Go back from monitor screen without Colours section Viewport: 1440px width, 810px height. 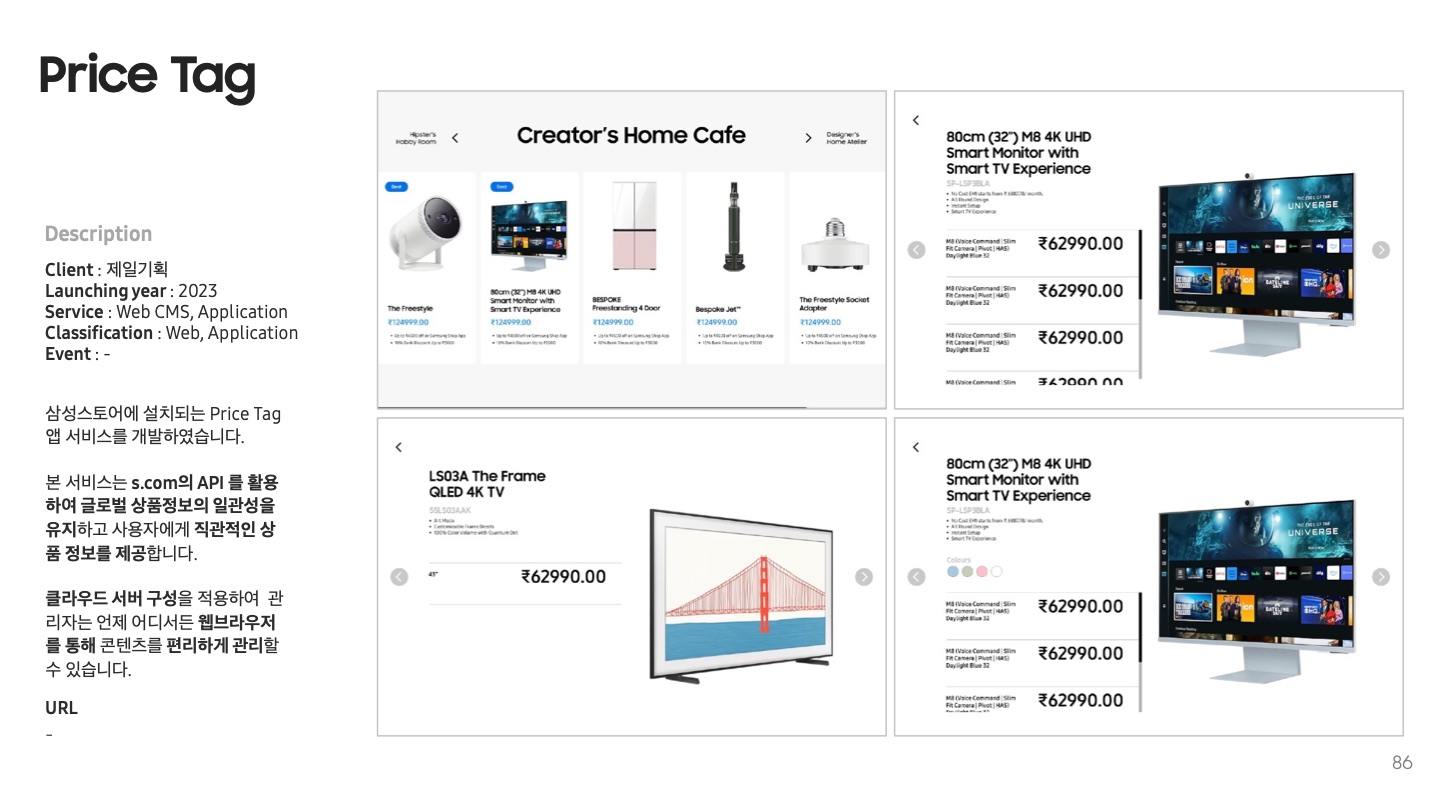(x=916, y=120)
